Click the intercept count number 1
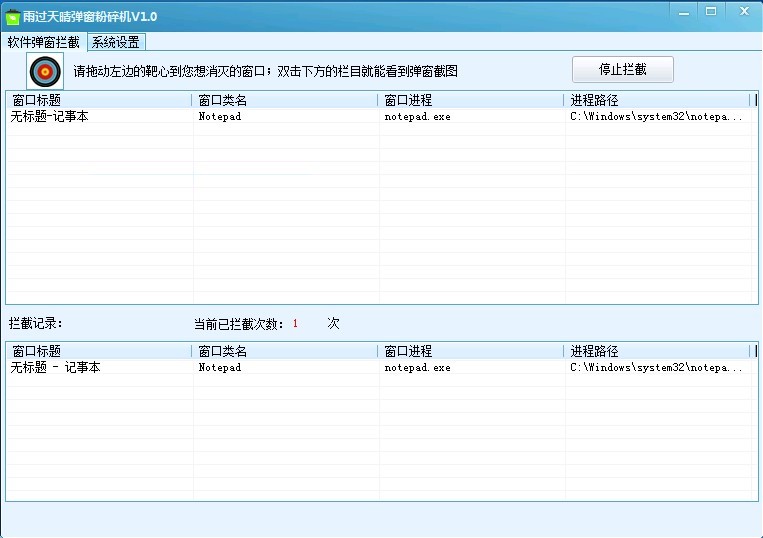Screen dimensions: 763x538 tap(295, 323)
